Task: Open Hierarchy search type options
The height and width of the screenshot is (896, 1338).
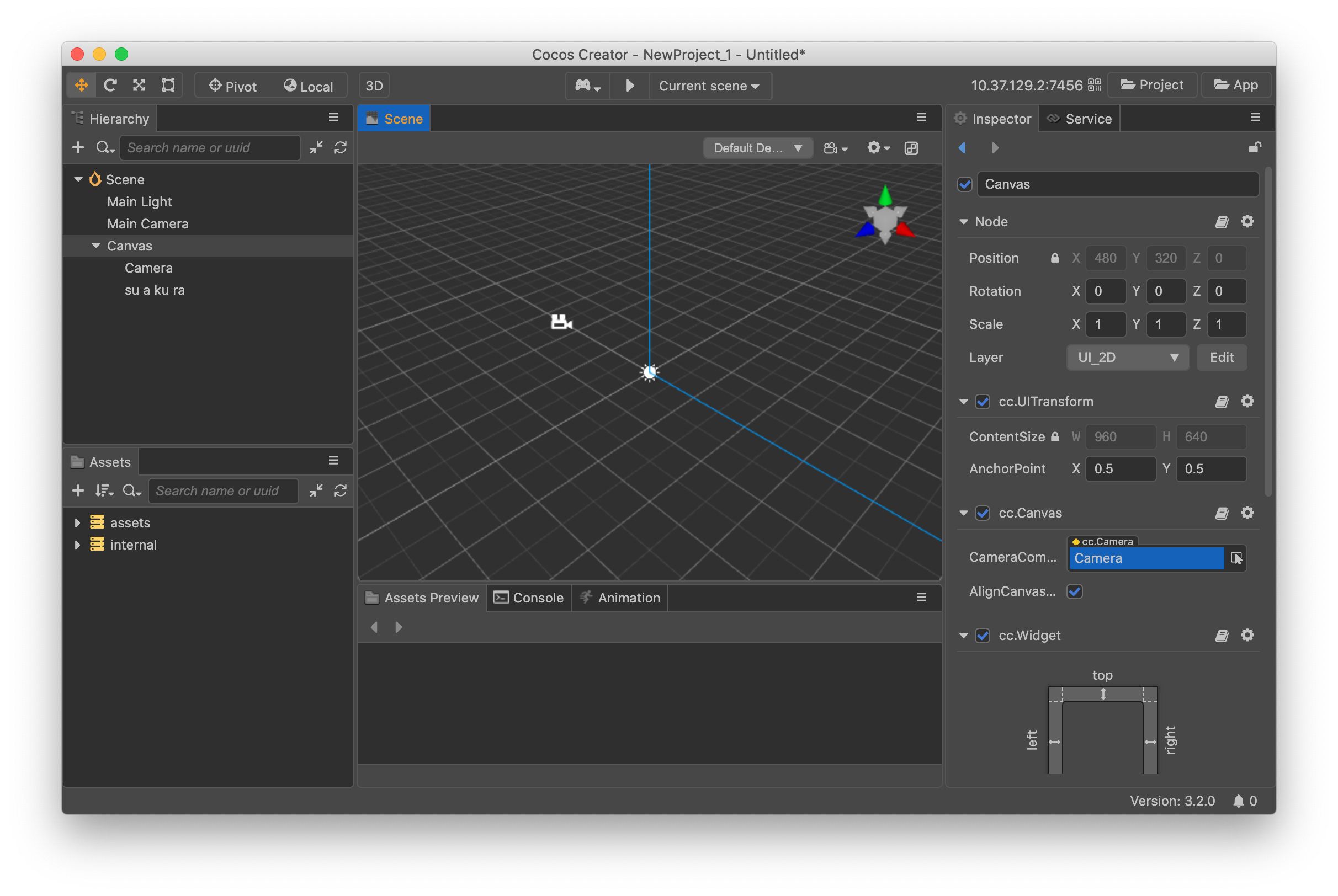Action: coord(105,147)
